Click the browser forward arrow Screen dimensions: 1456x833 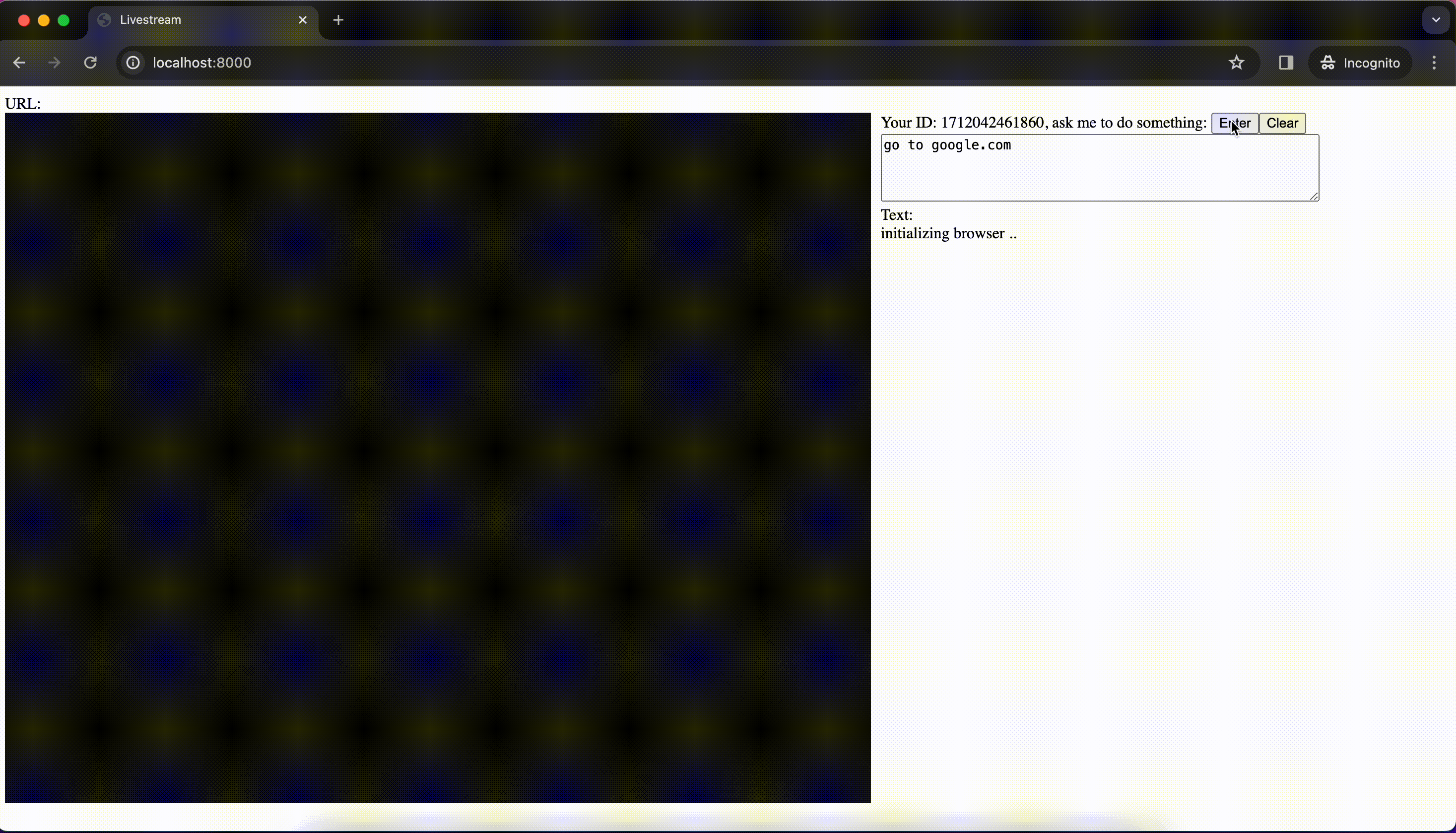coord(54,63)
